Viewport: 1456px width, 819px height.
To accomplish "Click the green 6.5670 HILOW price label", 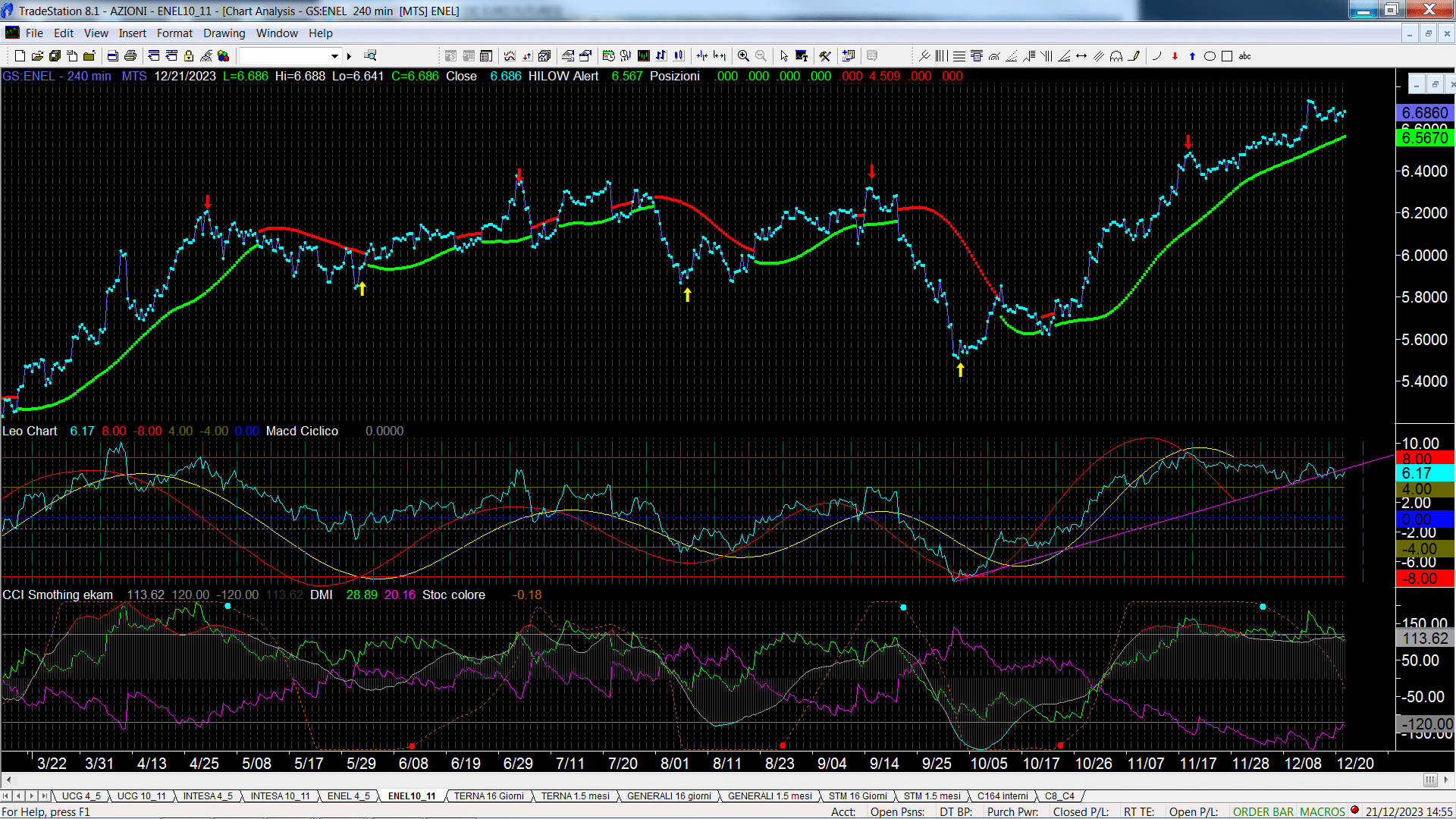I will pyautogui.click(x=1425, y=138).
